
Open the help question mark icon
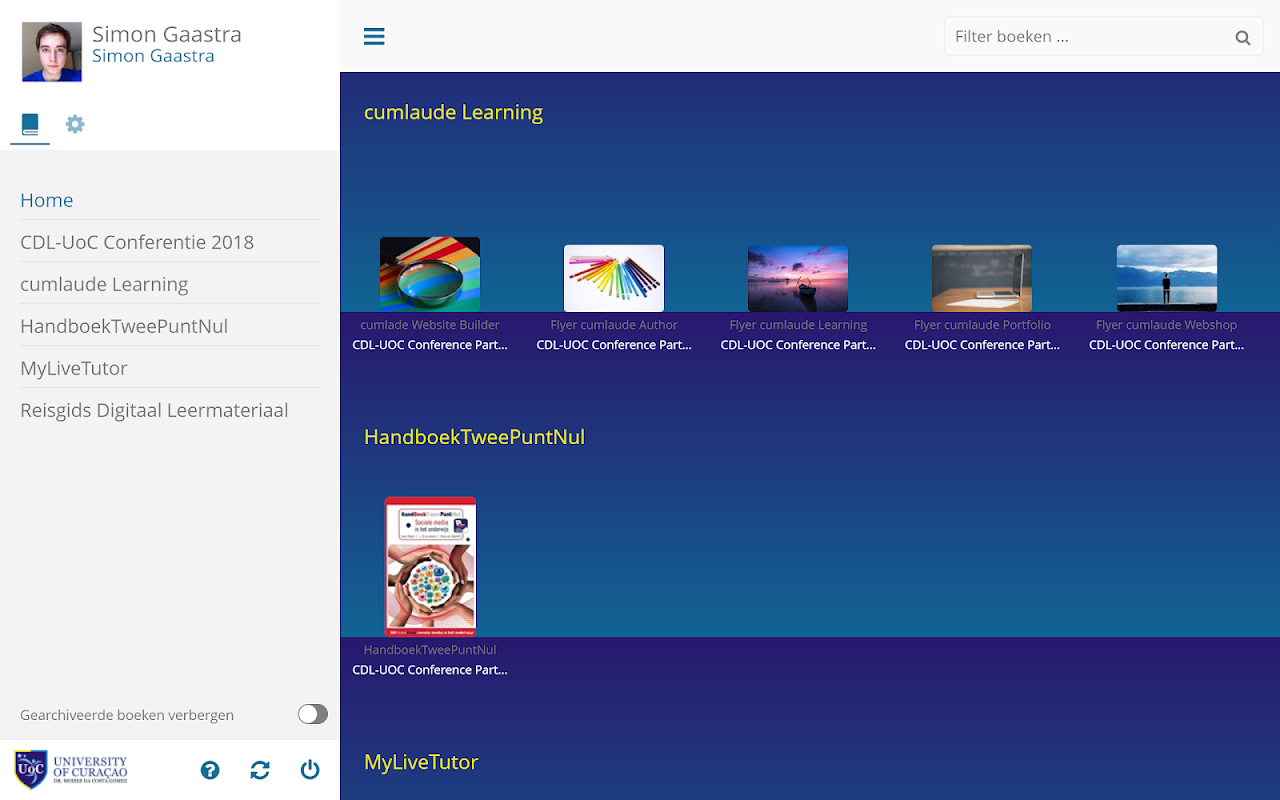210,770
